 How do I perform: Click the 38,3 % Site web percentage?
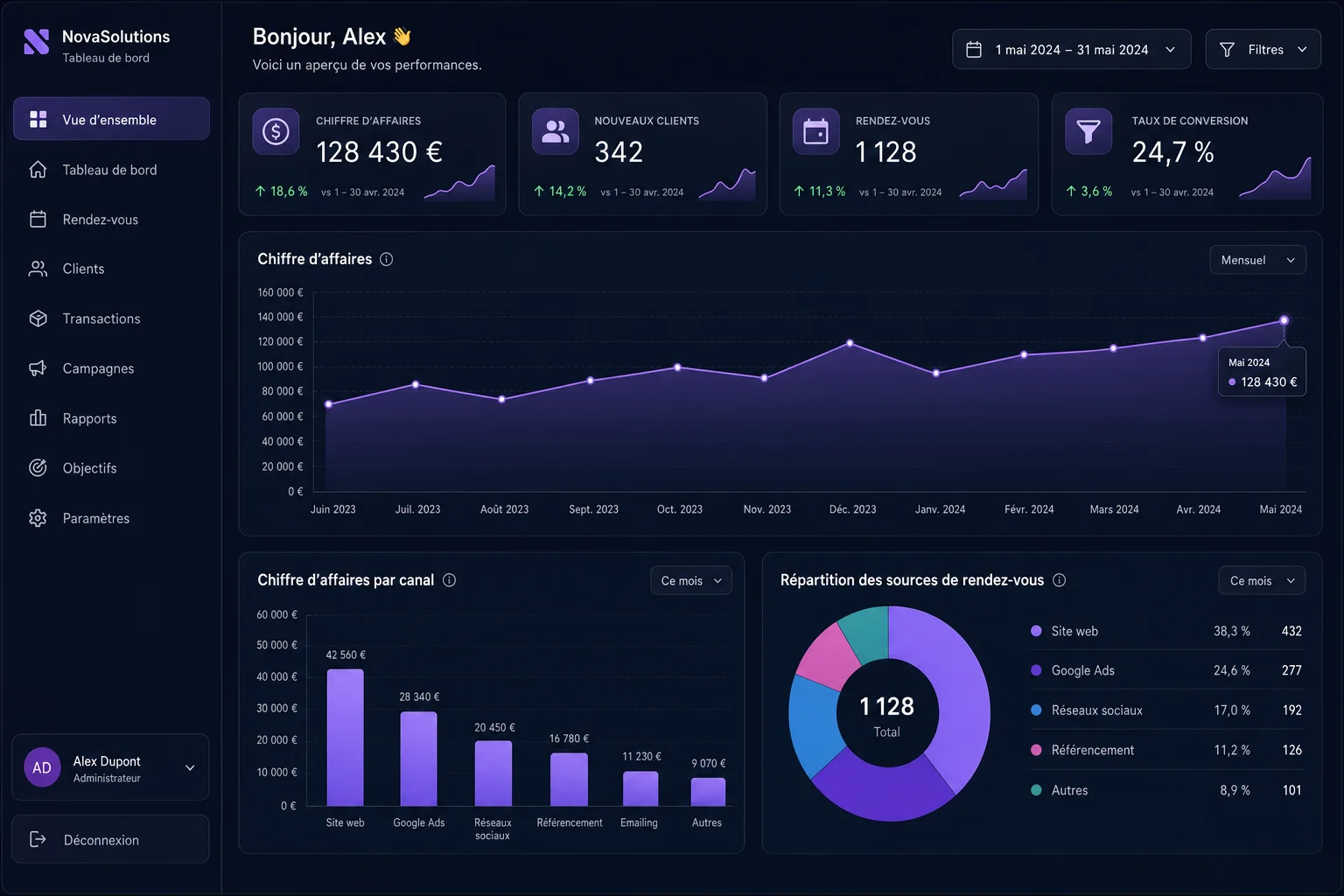coord(1231,631)
